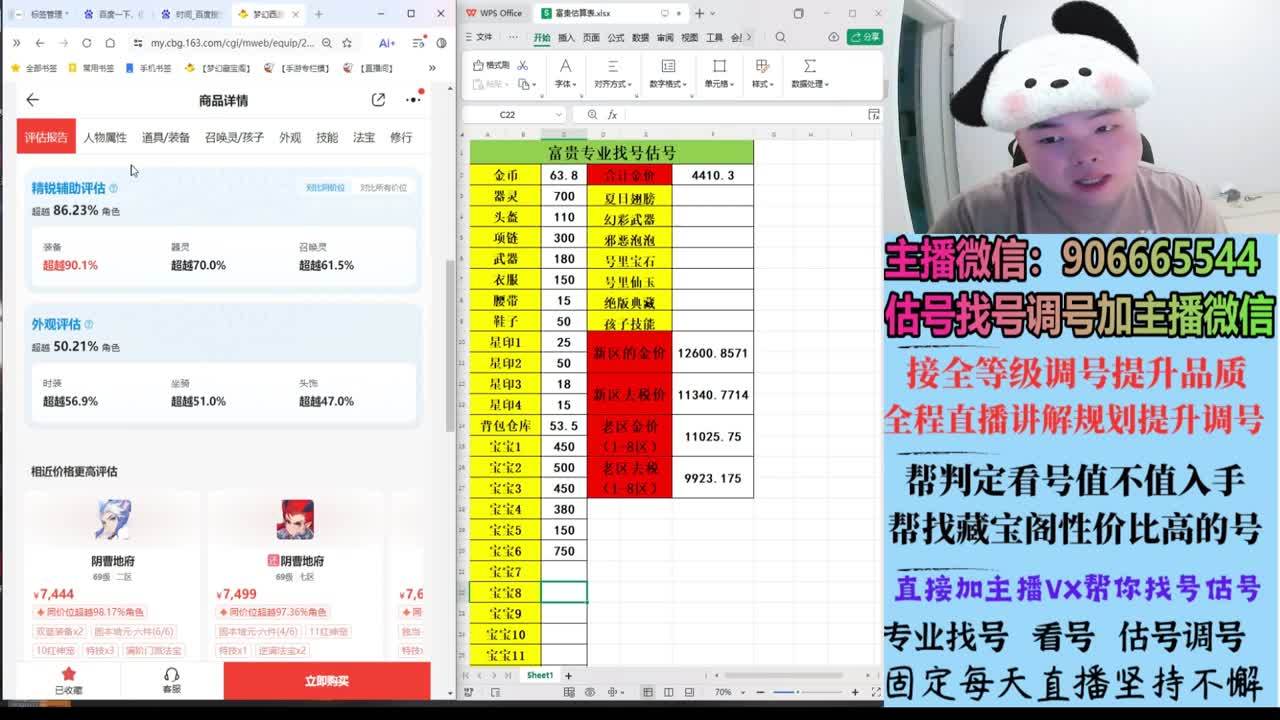Expand the 数字格式 number format dropdown
The width and height of the screenshot is (1280, 720).
[668, 85]
